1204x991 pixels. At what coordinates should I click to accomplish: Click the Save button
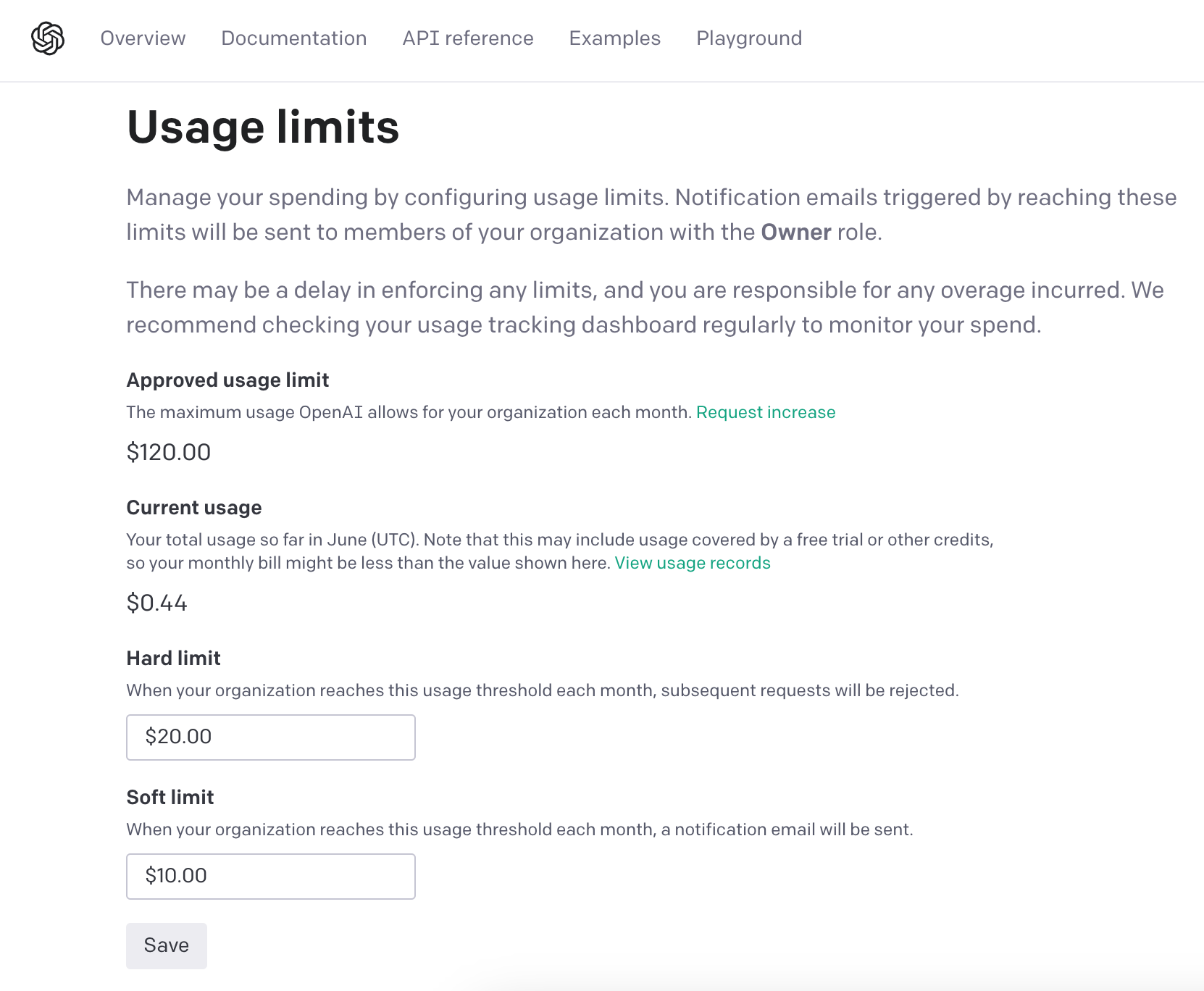pyautogui.click(x=167, y=946)
